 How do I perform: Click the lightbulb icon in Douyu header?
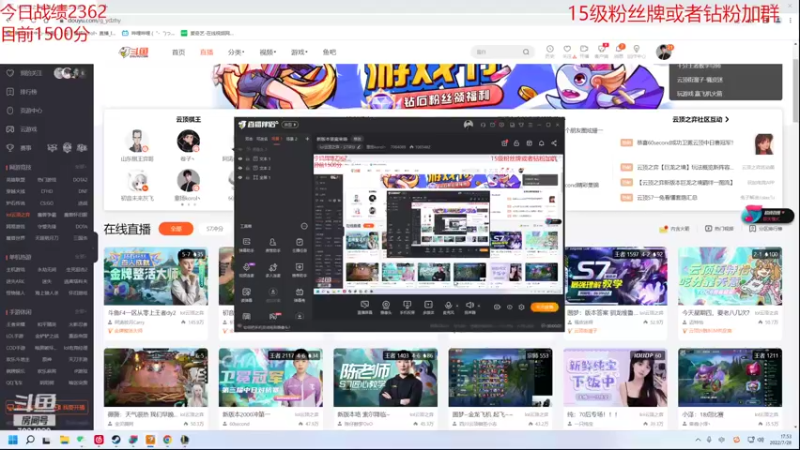tap(636, 49)
